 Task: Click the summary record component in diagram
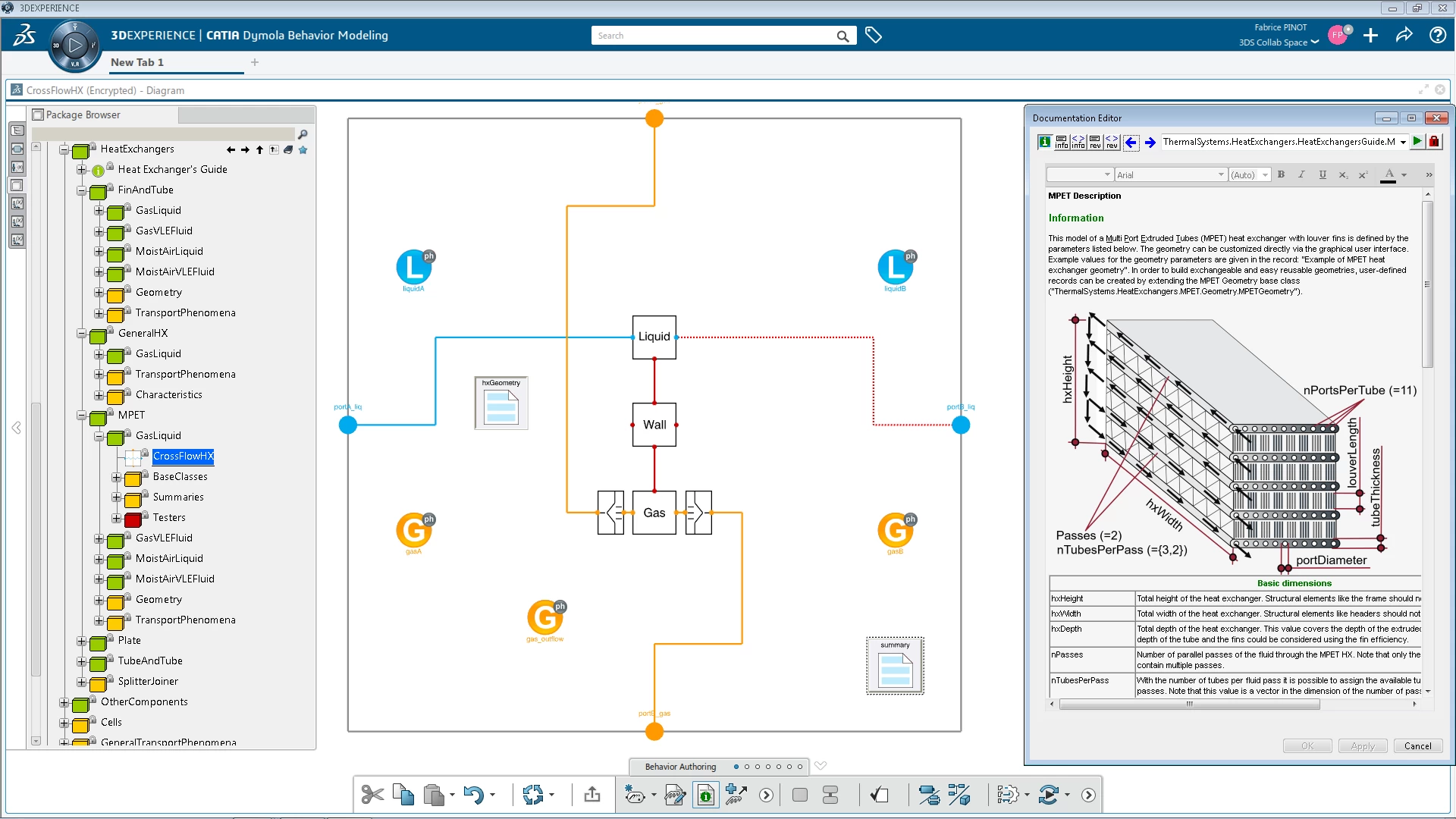(x=895, y=666)
